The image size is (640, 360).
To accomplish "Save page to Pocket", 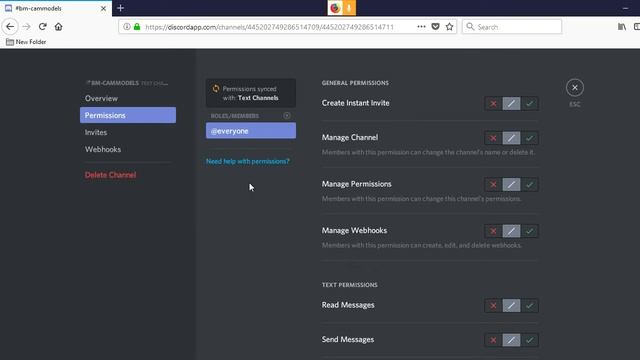I will tap(436, 27).
